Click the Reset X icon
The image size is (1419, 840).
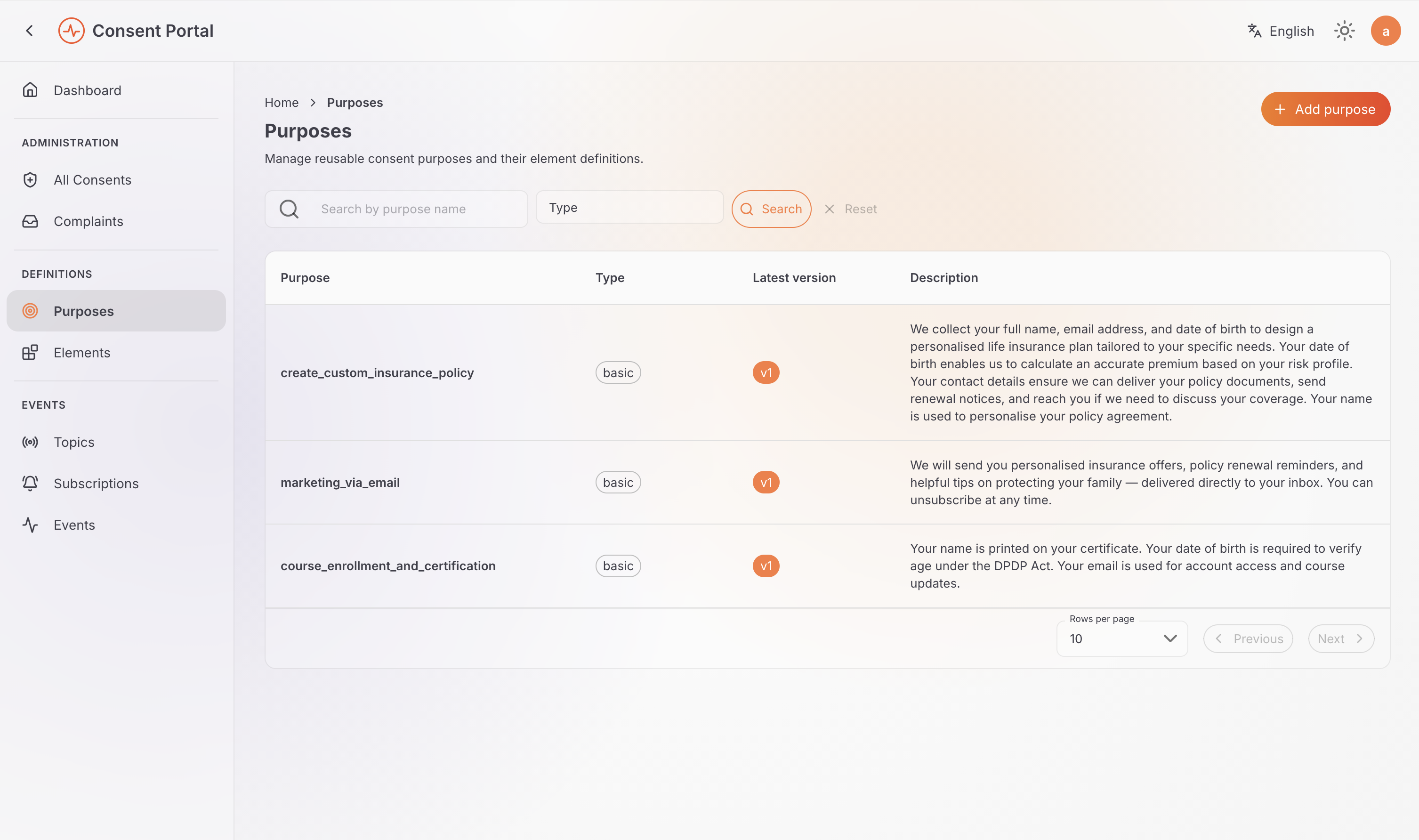pyautogui.click(x=830, y=209)
